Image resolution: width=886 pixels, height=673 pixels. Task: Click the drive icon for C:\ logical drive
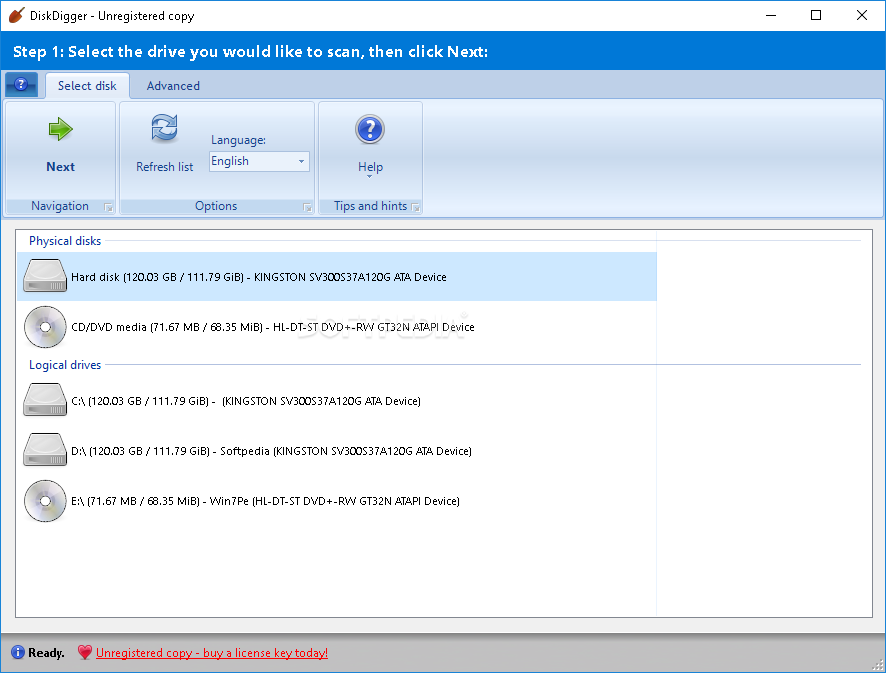45,400
